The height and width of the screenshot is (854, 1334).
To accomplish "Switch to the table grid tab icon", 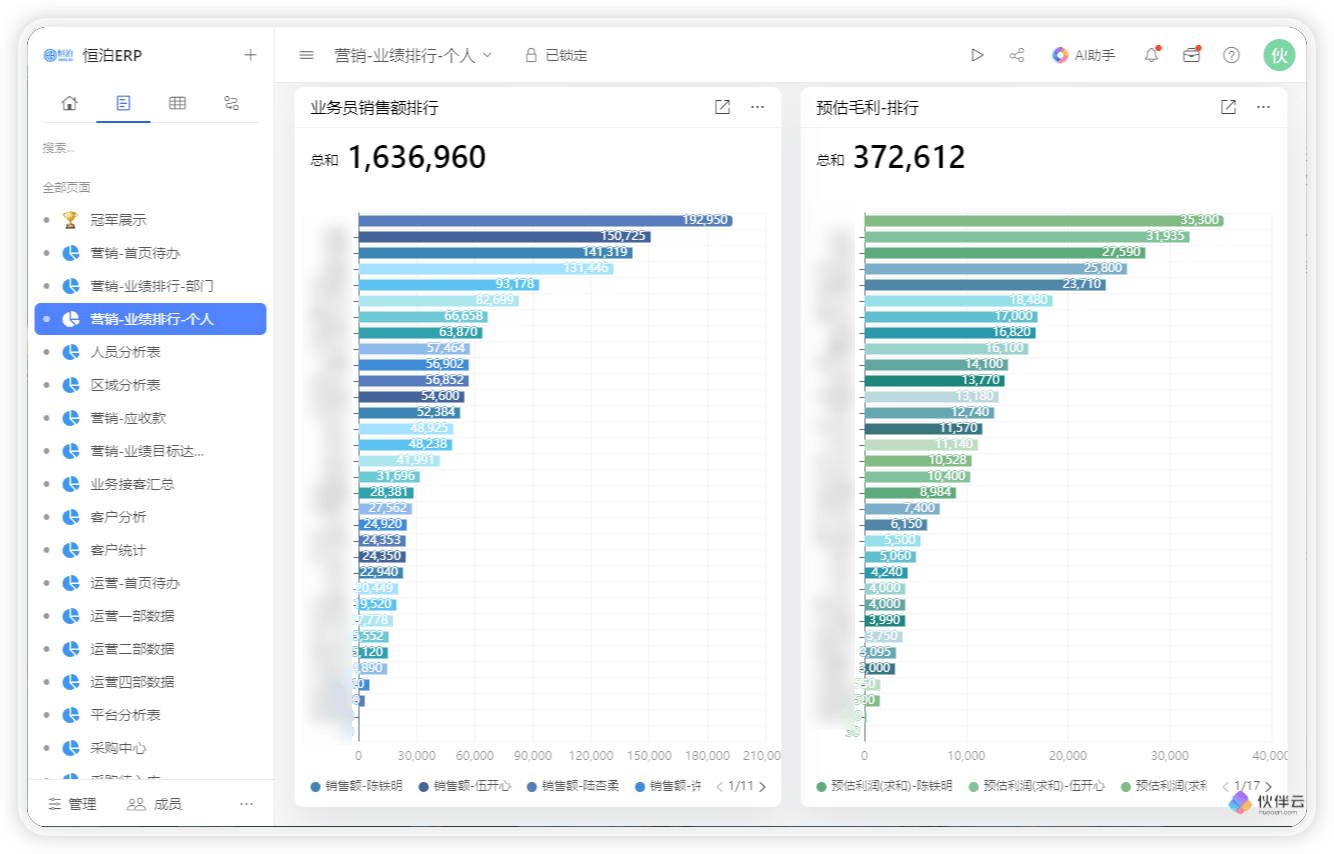I will point(177,103).
